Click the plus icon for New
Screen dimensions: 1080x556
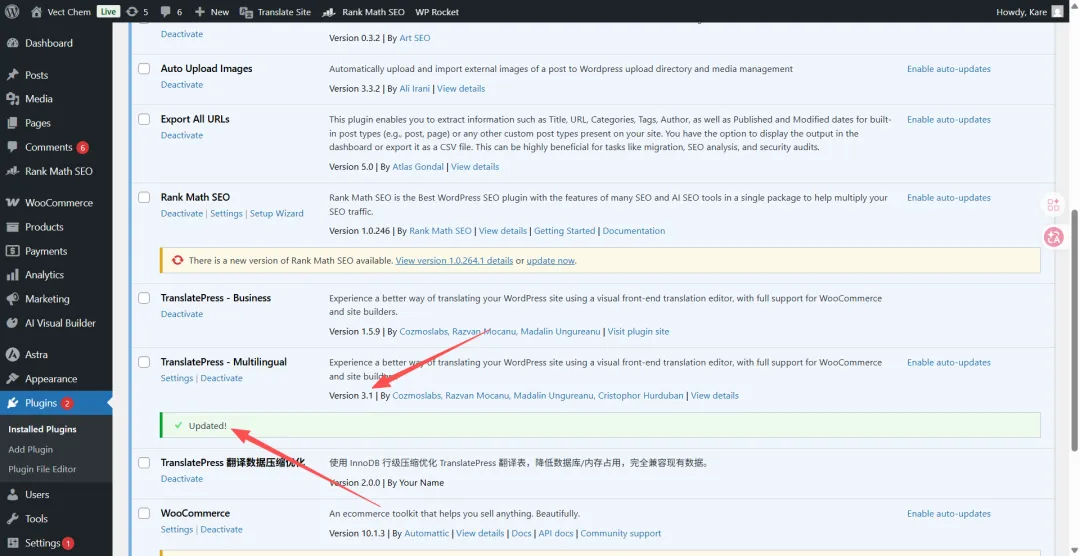click(200, 12)
